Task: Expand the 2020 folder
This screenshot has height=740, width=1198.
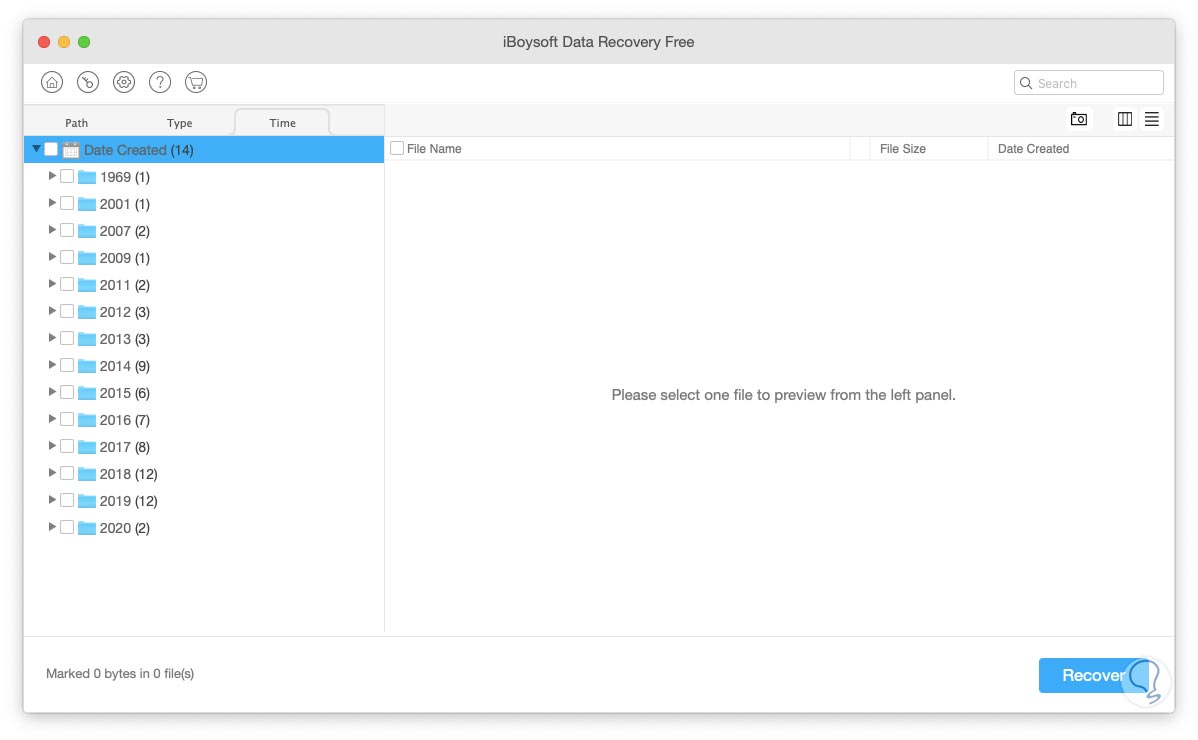Action: pyautogui.click(x=52, y=527)
